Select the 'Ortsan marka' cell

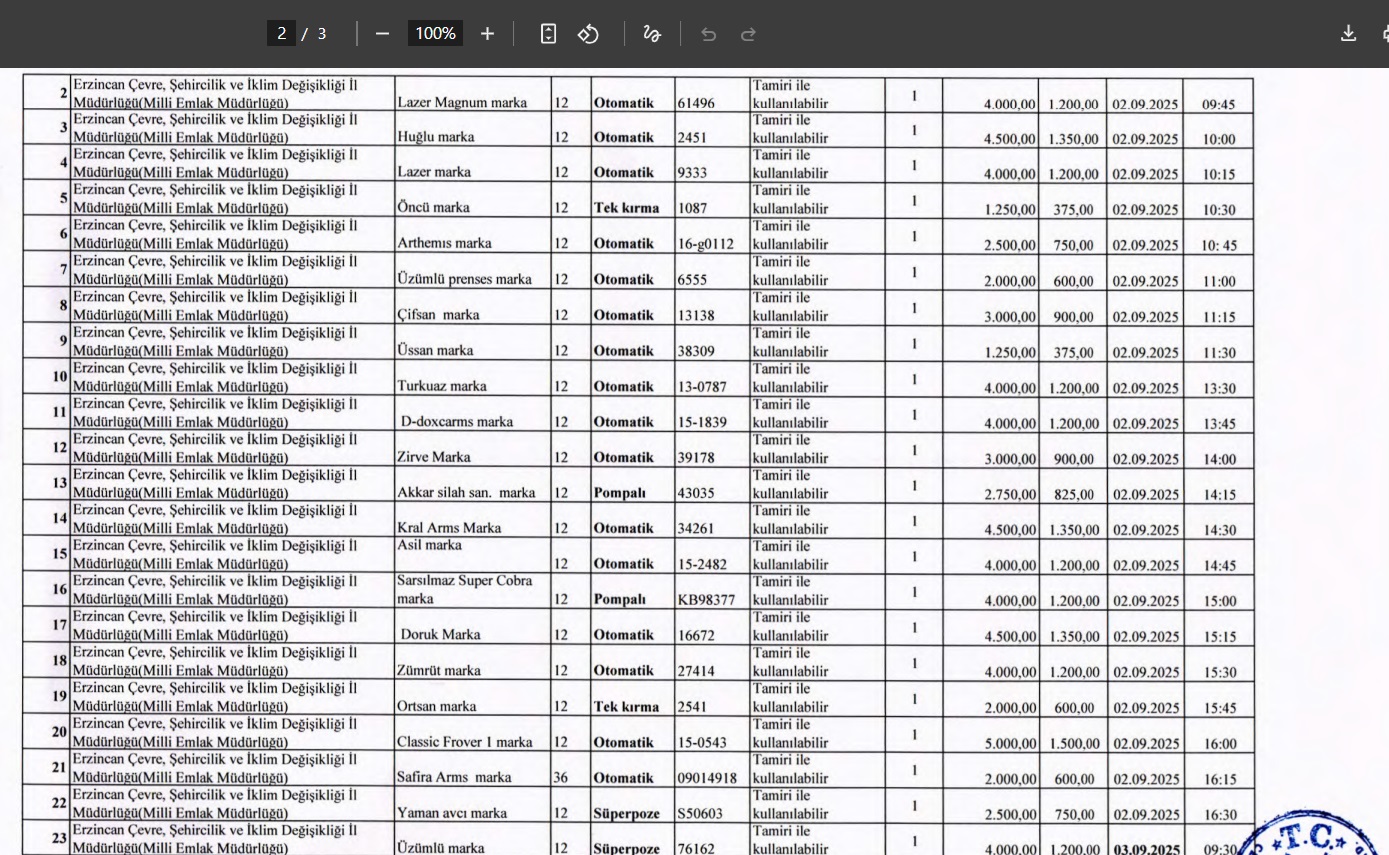click(x=436, y=706)
